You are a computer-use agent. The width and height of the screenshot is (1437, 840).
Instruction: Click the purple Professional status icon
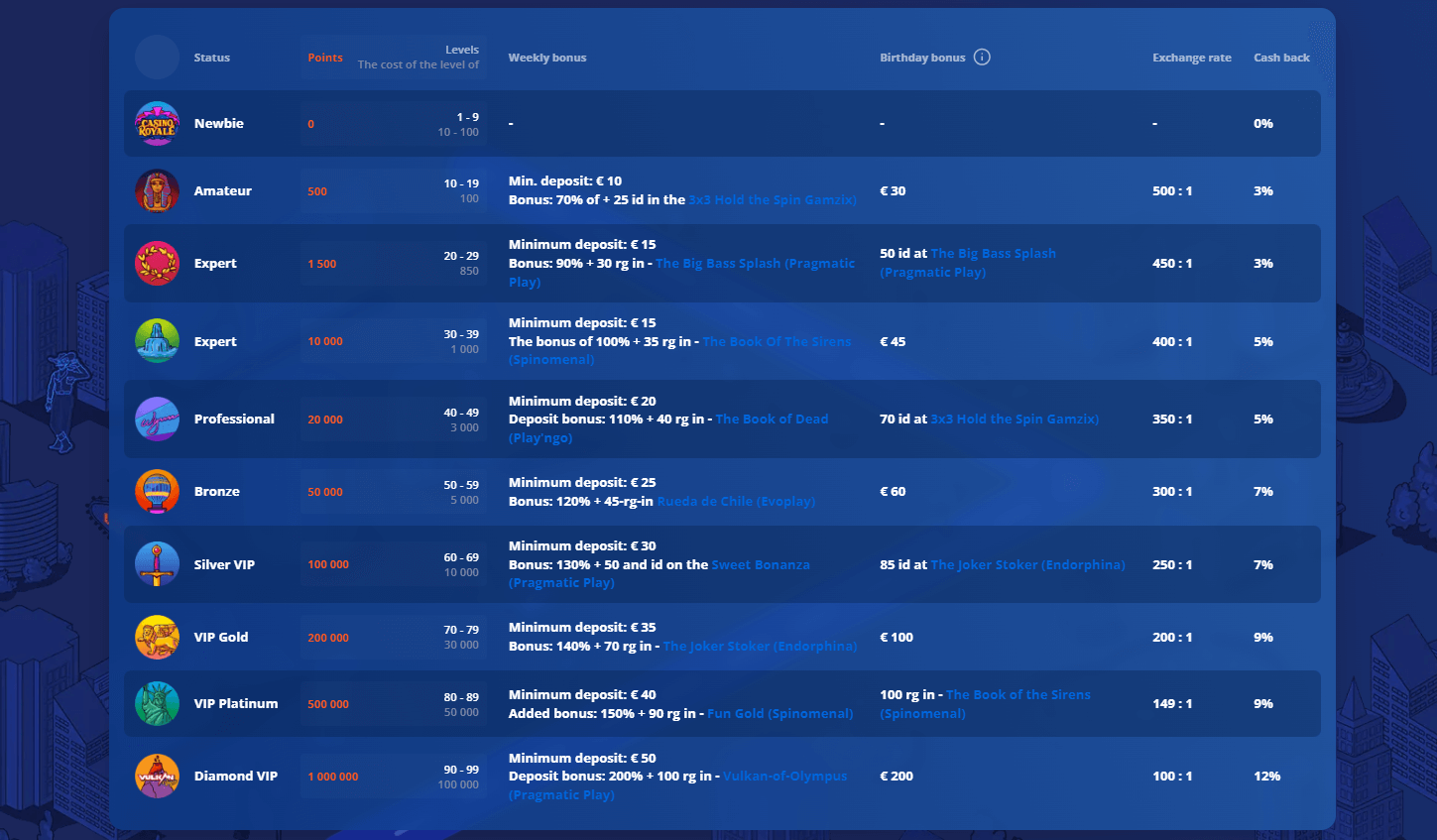click(x=157, y=420)
